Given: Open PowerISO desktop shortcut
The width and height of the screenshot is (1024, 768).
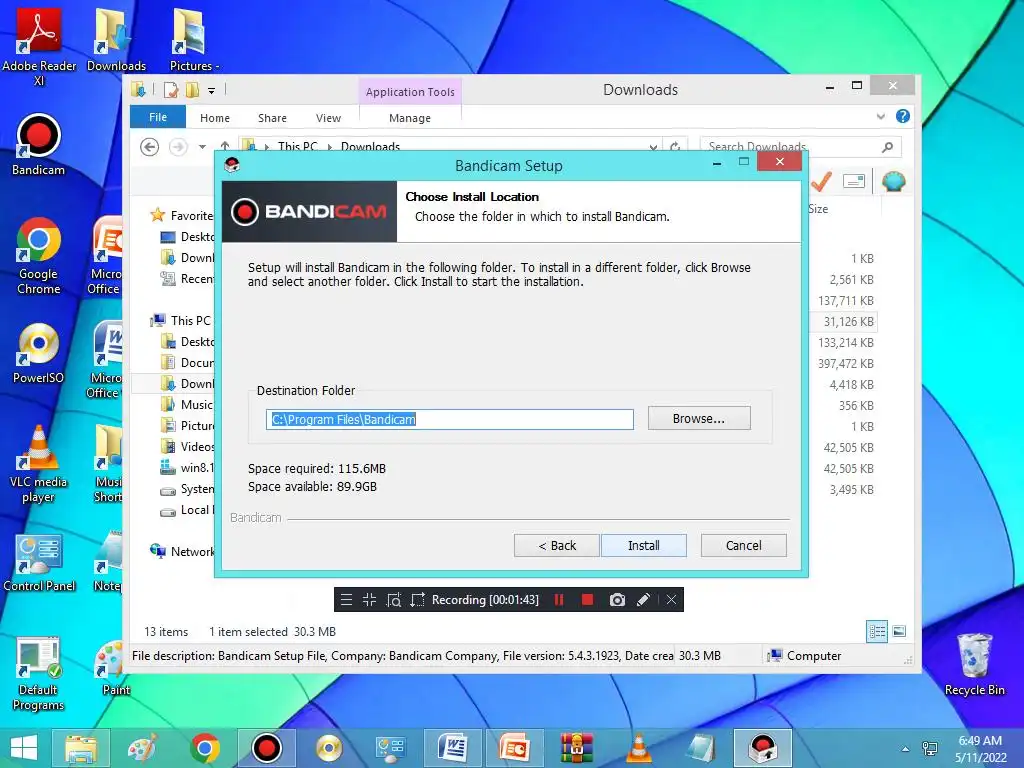Looking at the screenshot, I should 38,353.
